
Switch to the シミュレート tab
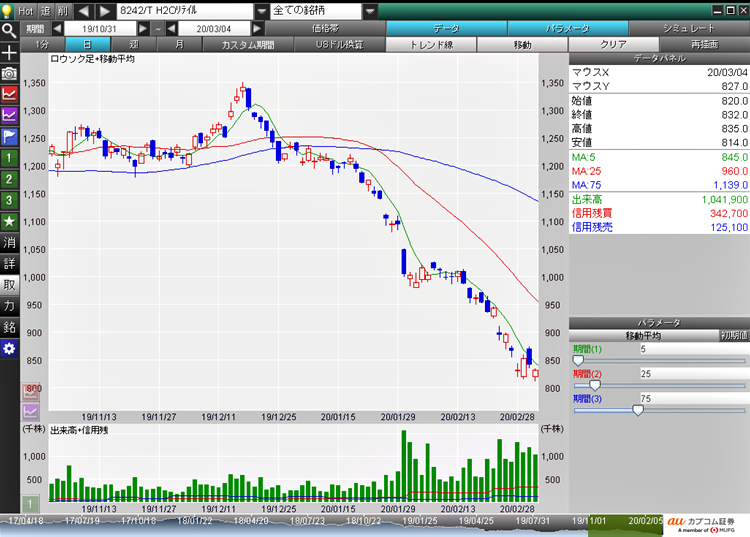(x=689, y=29)
